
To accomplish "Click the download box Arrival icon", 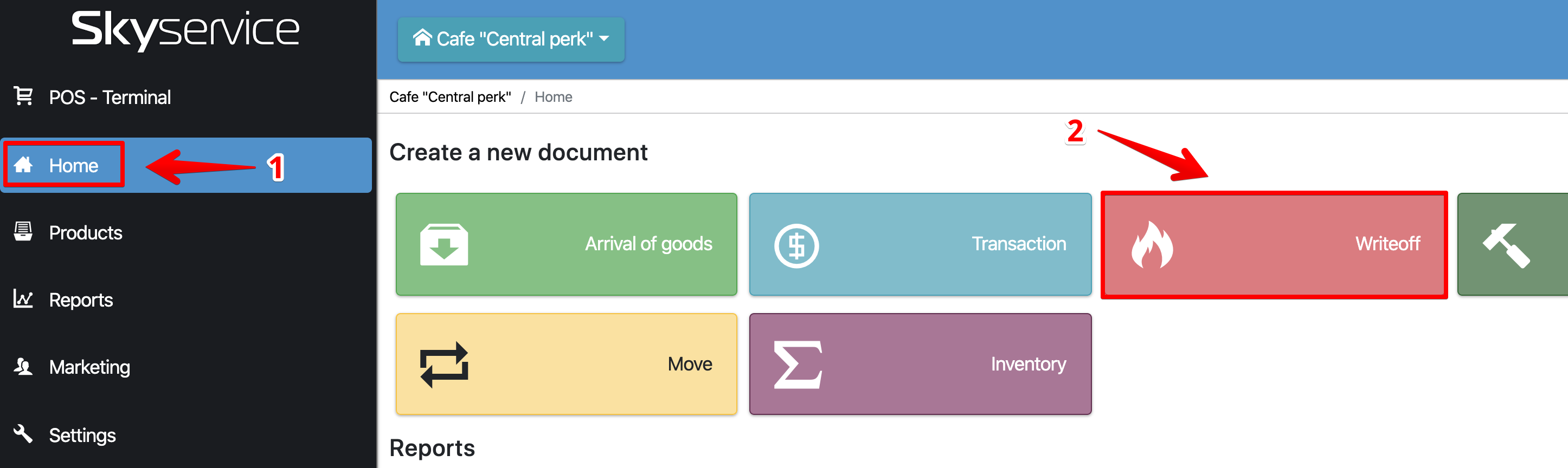I will click(444, 245).
